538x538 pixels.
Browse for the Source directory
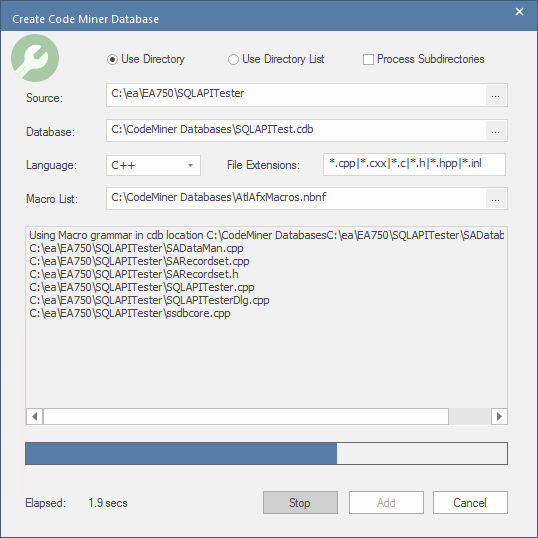(x=495, y=95)
